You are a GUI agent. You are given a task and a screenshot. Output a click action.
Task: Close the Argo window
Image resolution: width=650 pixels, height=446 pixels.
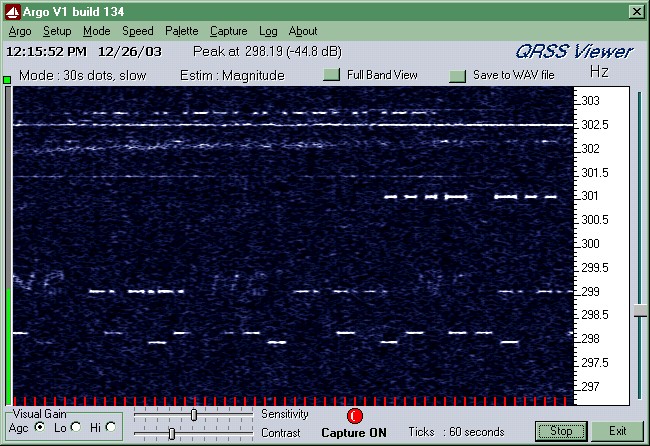(x=635, y=11)
